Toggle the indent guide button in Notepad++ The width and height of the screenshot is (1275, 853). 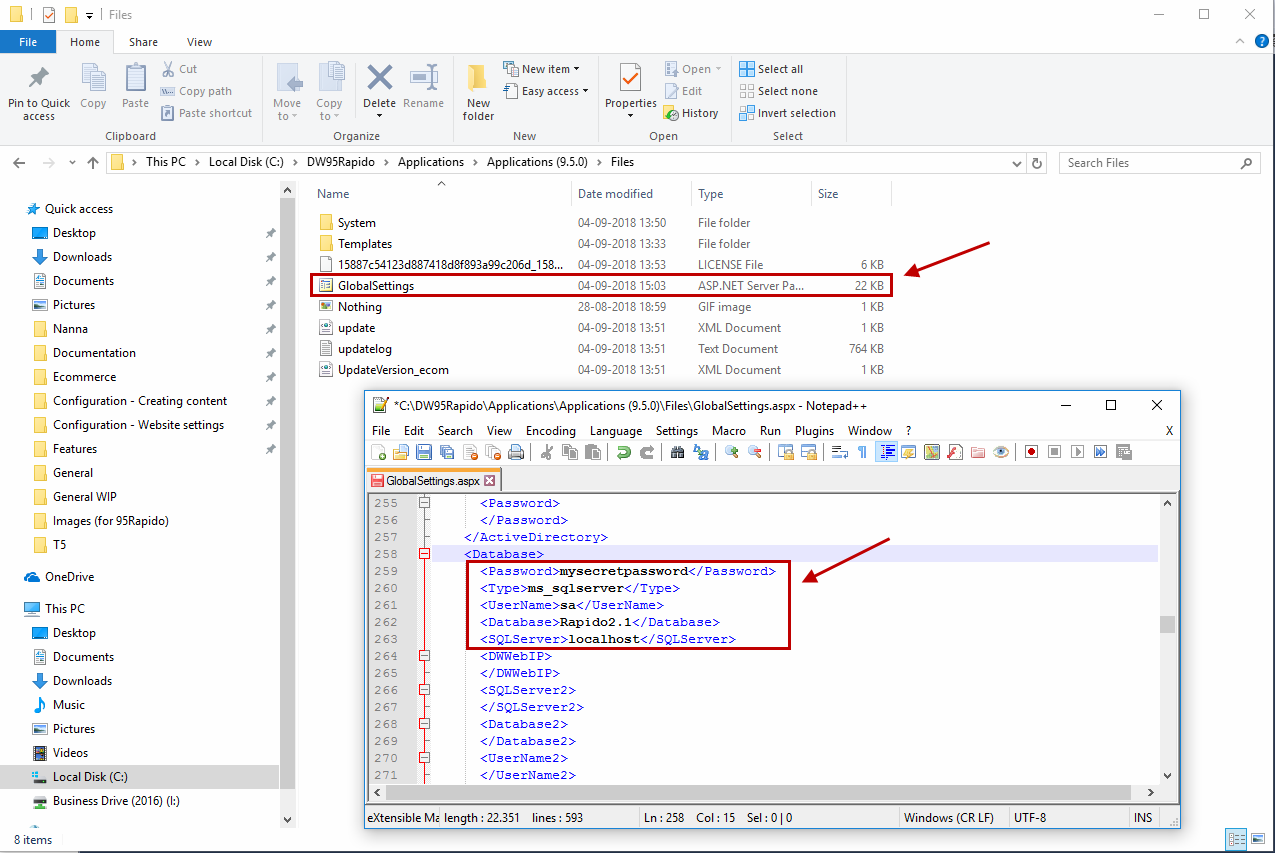coord(886,452)
